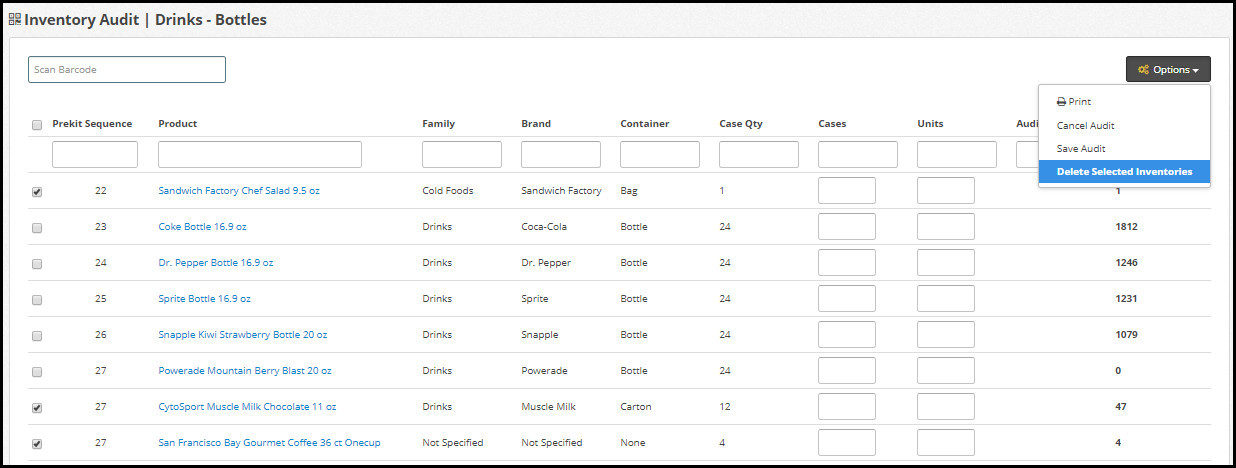Sort by Product column header
Screen dimensions: 1236x468
point(178,124)
